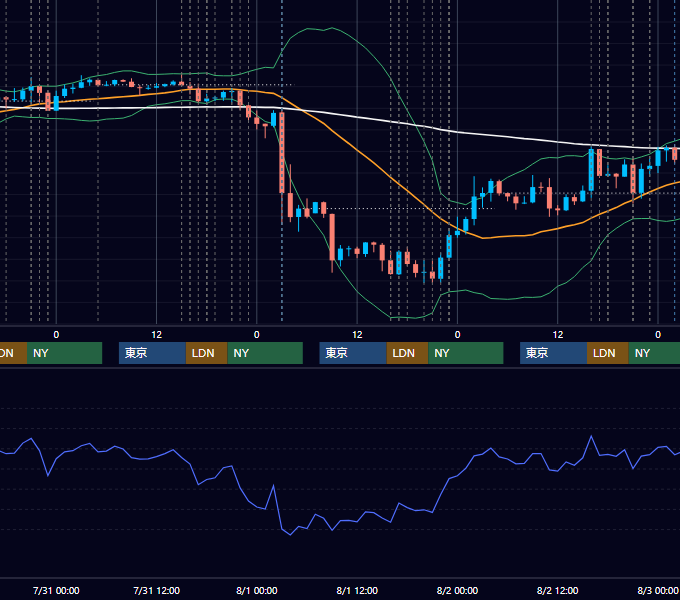Click hour label 0 above 8/3 00:00

(x=658, y=335)
